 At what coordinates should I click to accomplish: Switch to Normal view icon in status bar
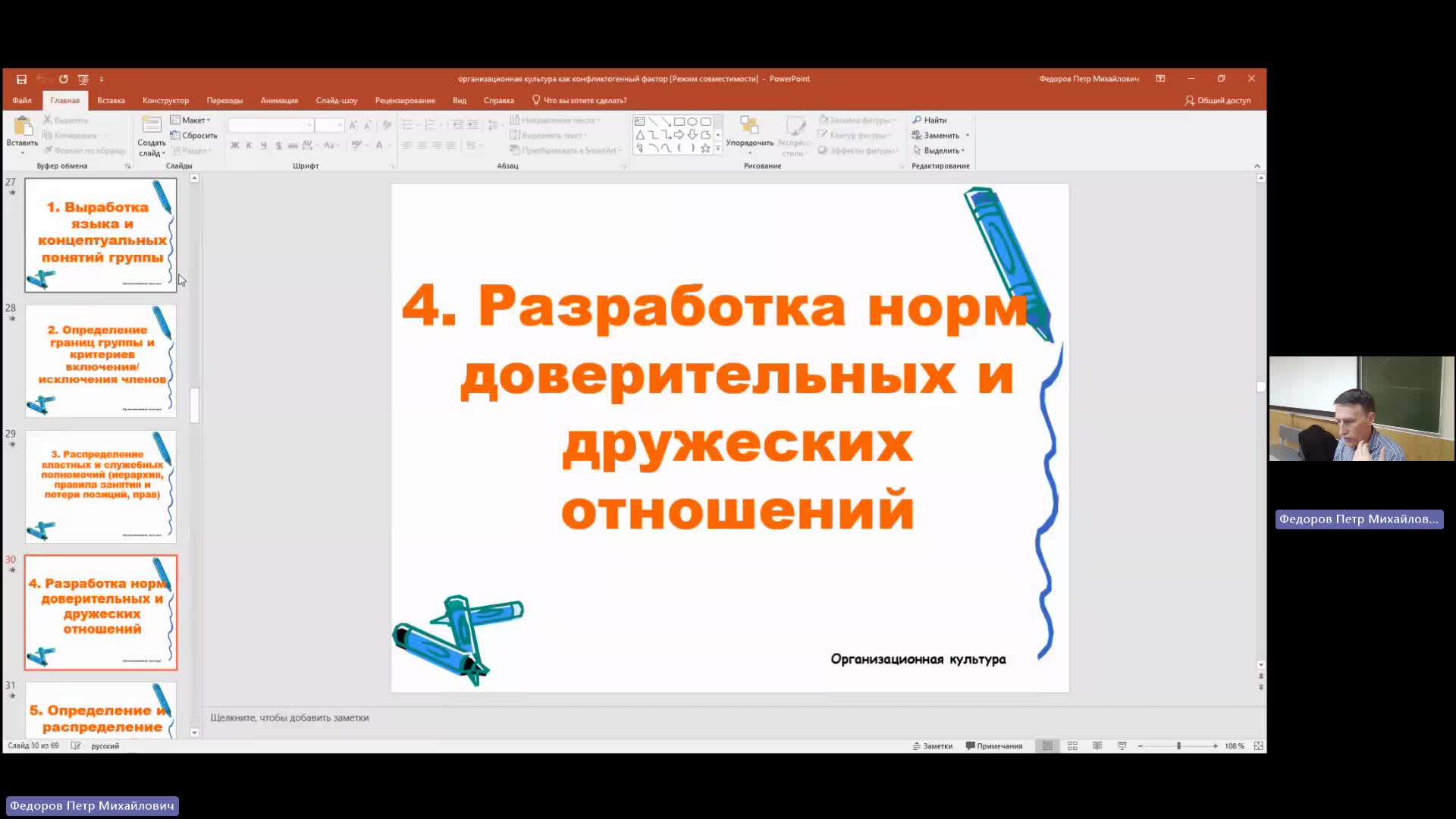1047,746
